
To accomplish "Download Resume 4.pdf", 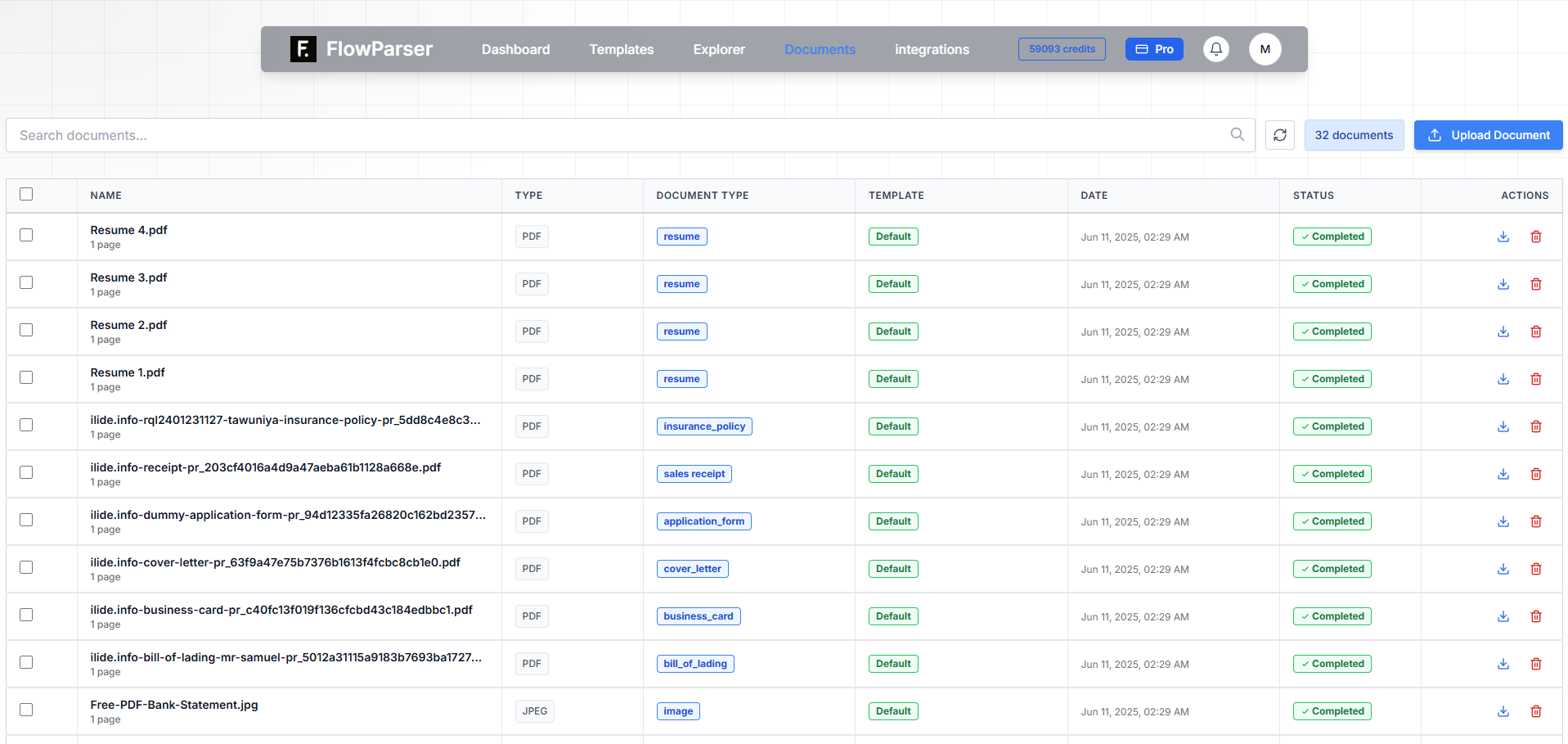I will click(x=1503, y=237).
